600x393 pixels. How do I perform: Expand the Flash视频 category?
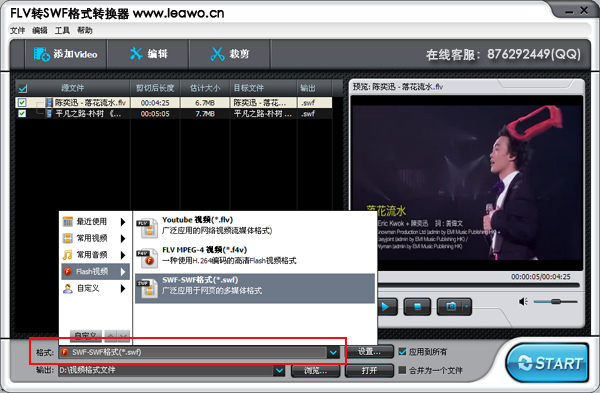(x=95, y=272)
